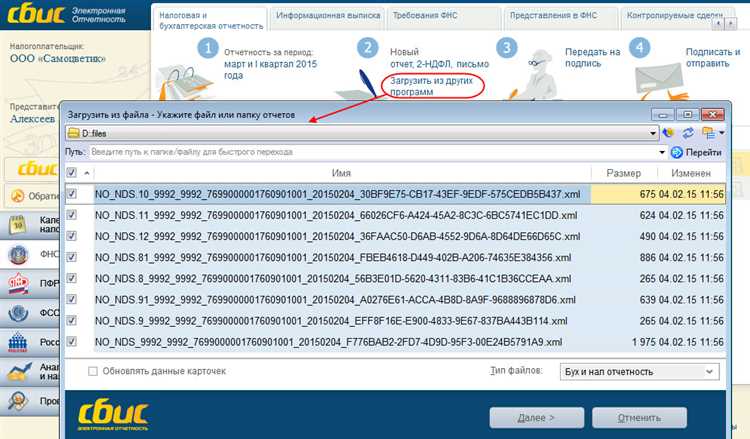The width and height of the screenshot is (750, 439).
Task: Sort files by the Размер column header
Action: tap(624, 173)
